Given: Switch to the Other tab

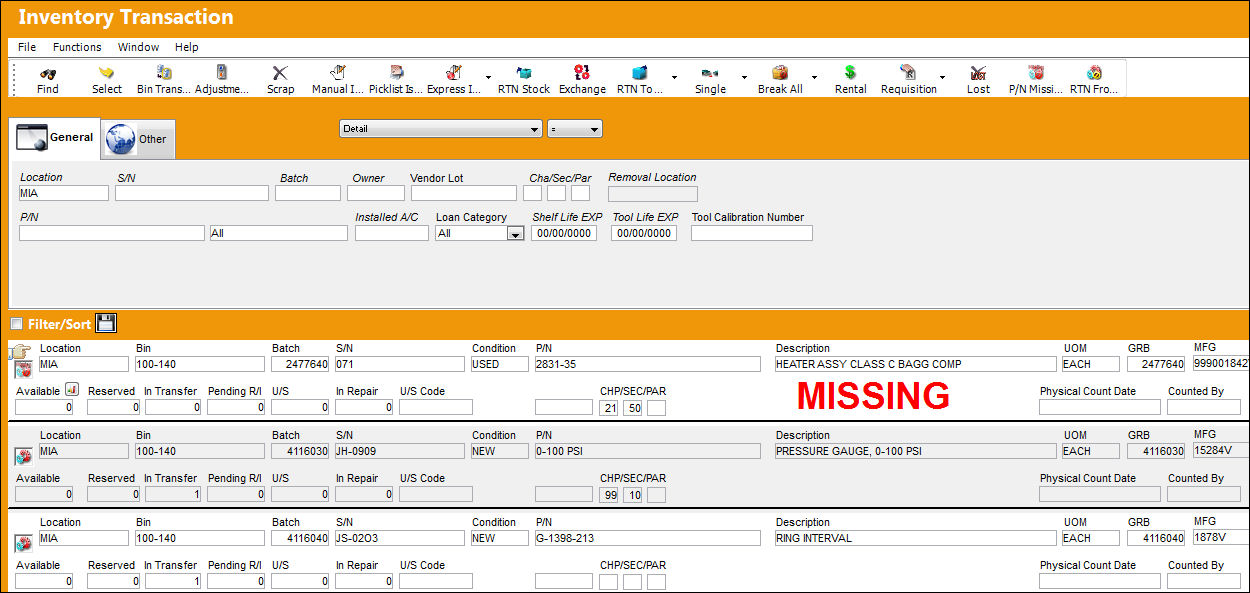Looking at the screenshot, I should pos(138,139).
